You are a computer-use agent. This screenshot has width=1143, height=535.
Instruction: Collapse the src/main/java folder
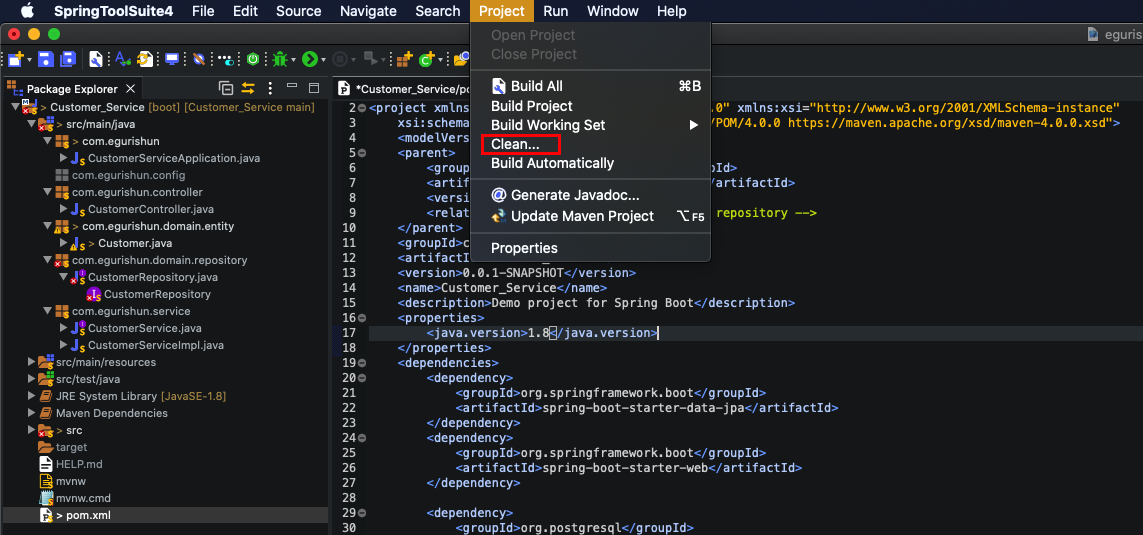[x=31, y=124]
